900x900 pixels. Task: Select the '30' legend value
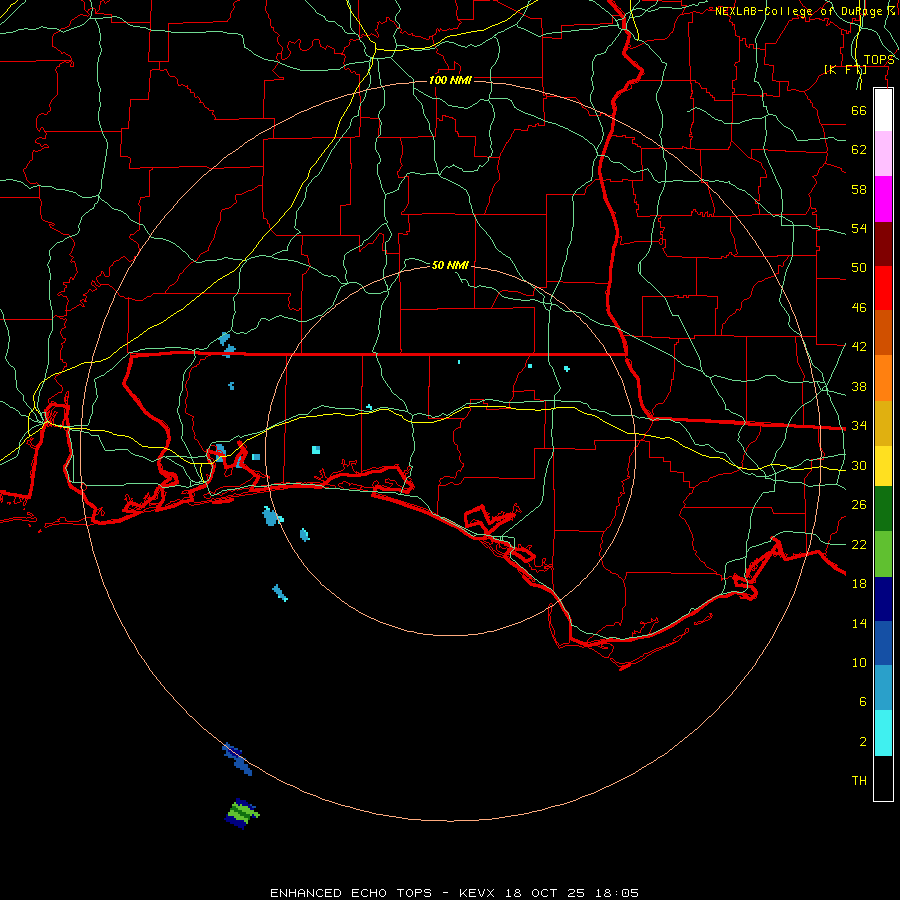(x=859, y=465)
